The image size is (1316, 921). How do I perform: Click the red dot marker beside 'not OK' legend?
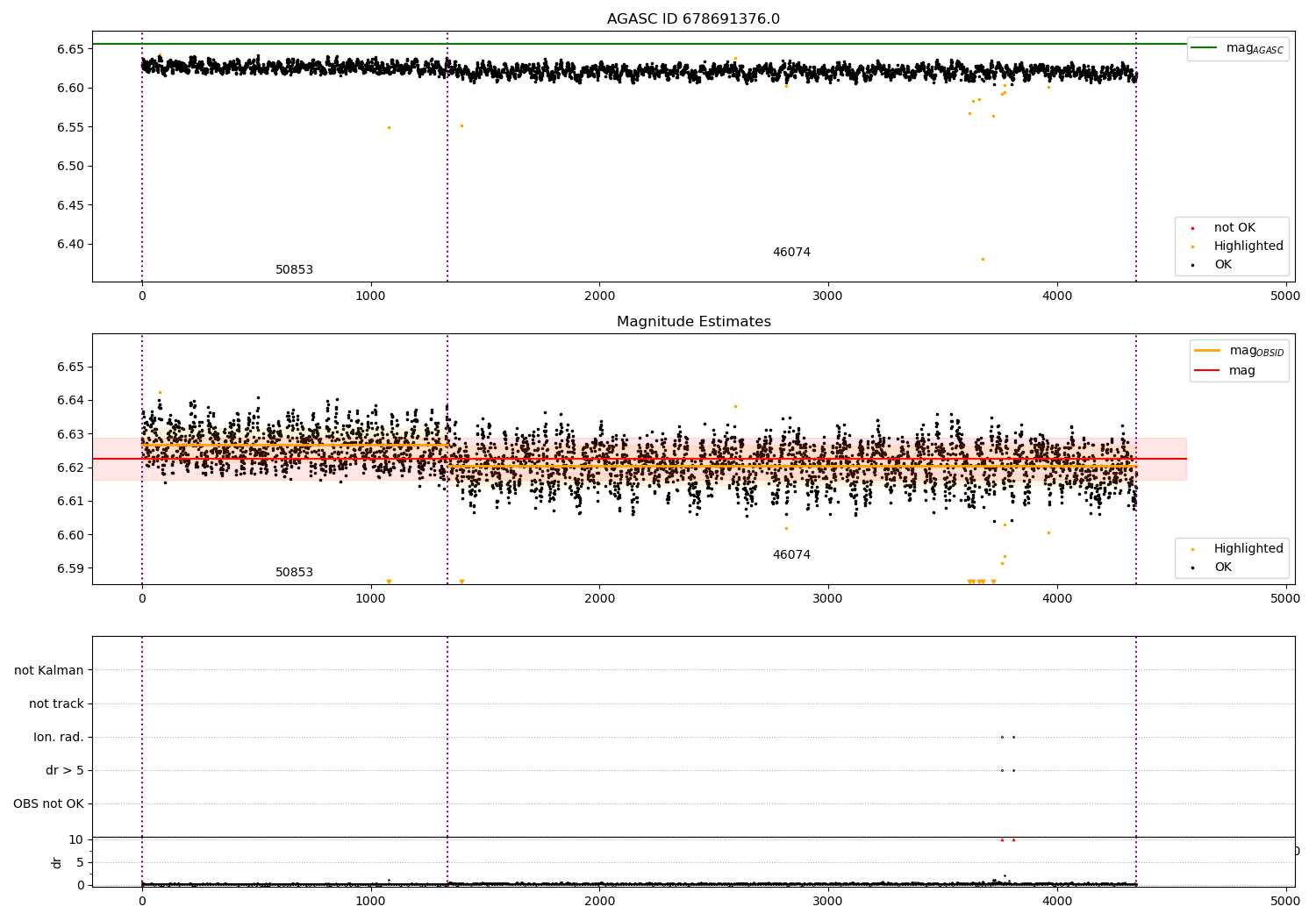coord(1192,228)
